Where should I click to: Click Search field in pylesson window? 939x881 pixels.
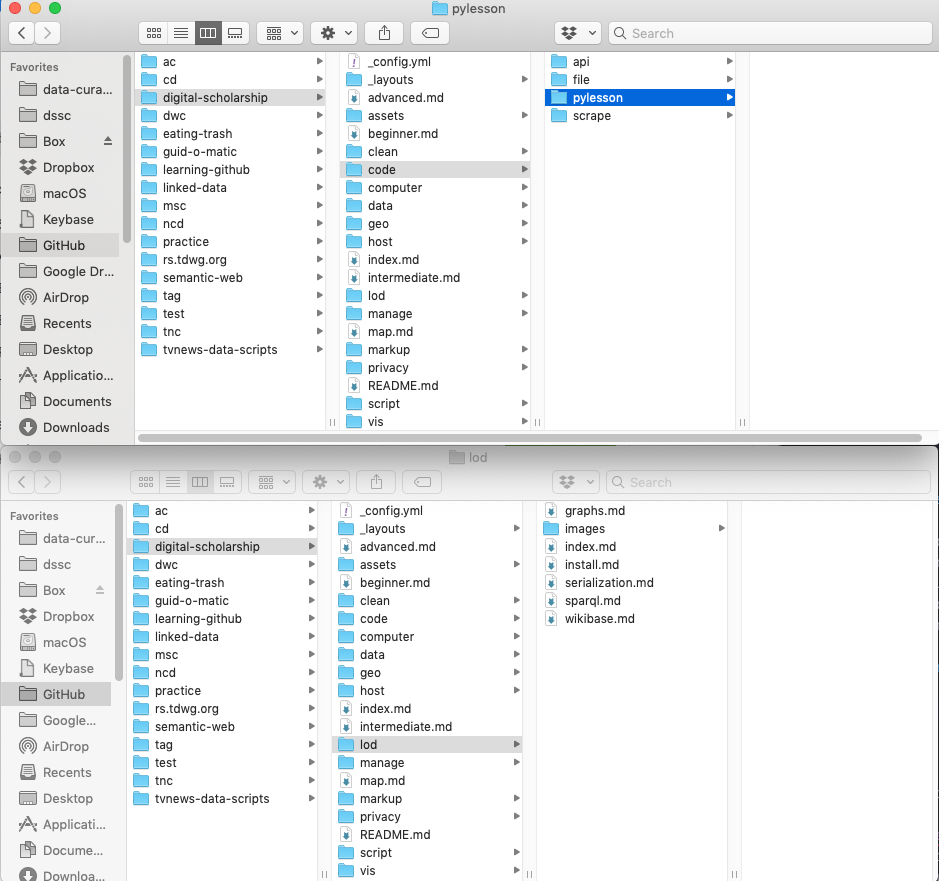coord(770,33)
